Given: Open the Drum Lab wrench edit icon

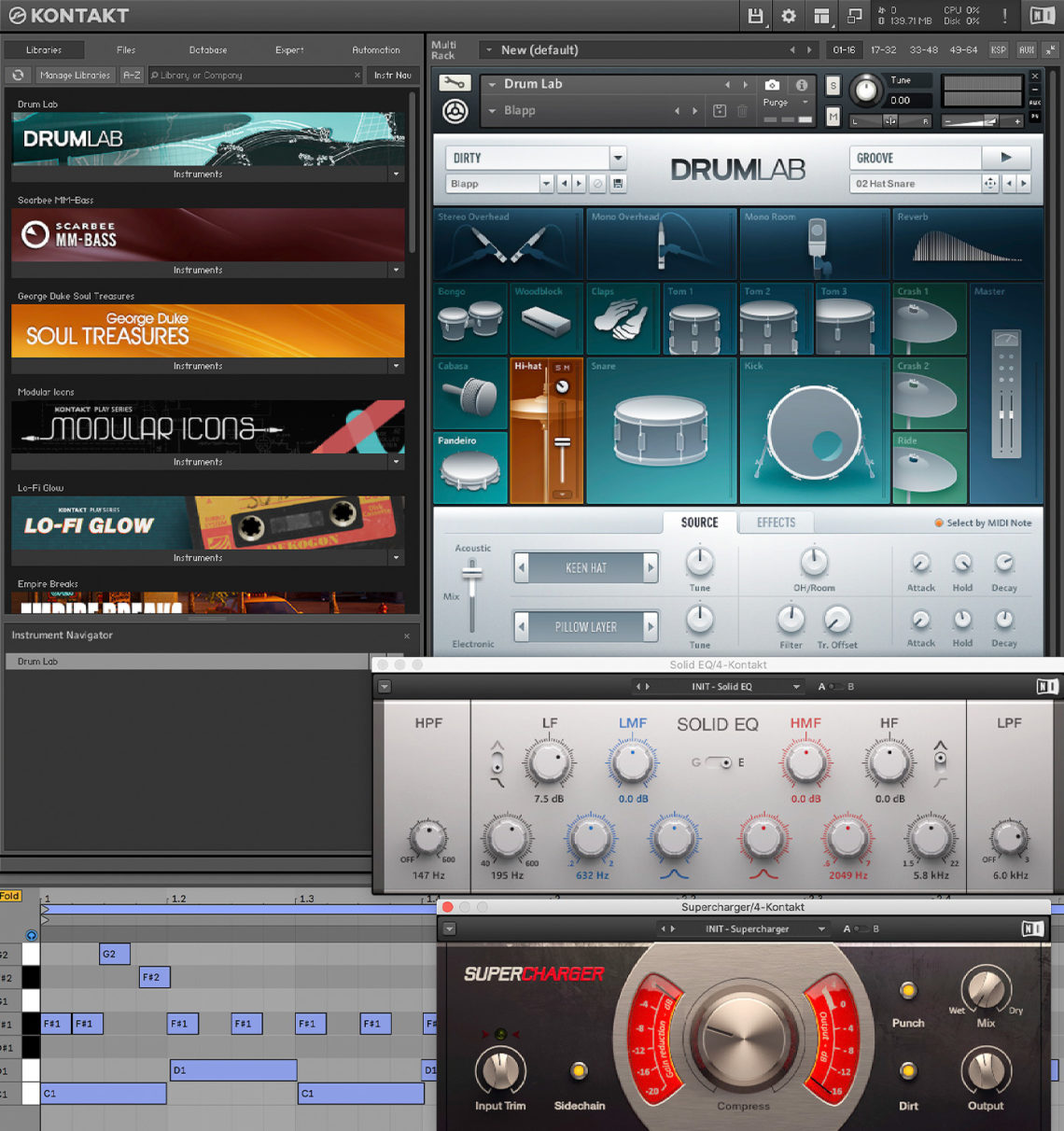Looking at the screenshot, I should pyautogui.click(x=455, y=82).
